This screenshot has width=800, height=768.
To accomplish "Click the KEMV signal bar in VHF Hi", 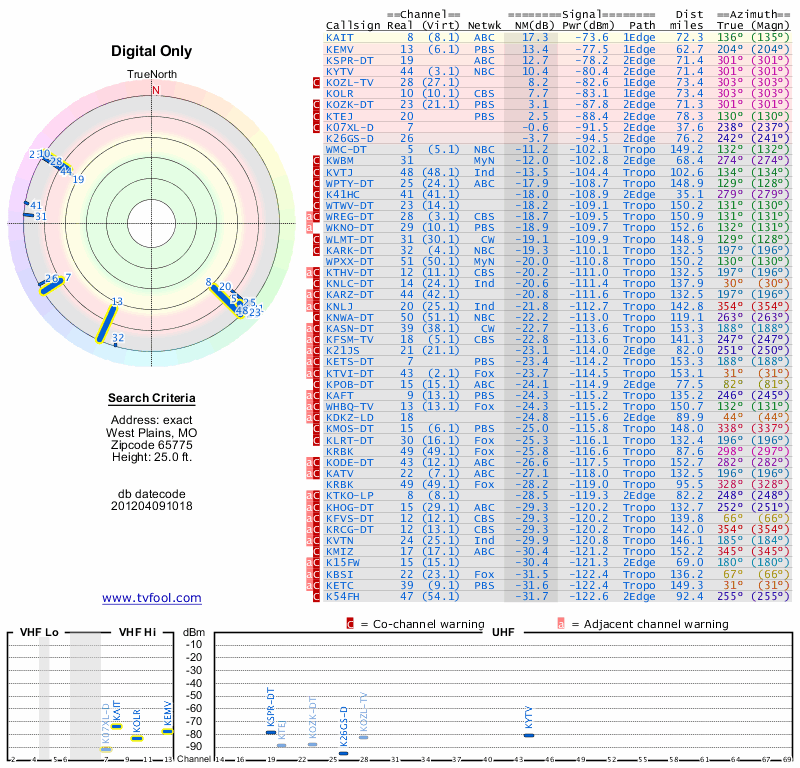I will [x=168, y=731].
